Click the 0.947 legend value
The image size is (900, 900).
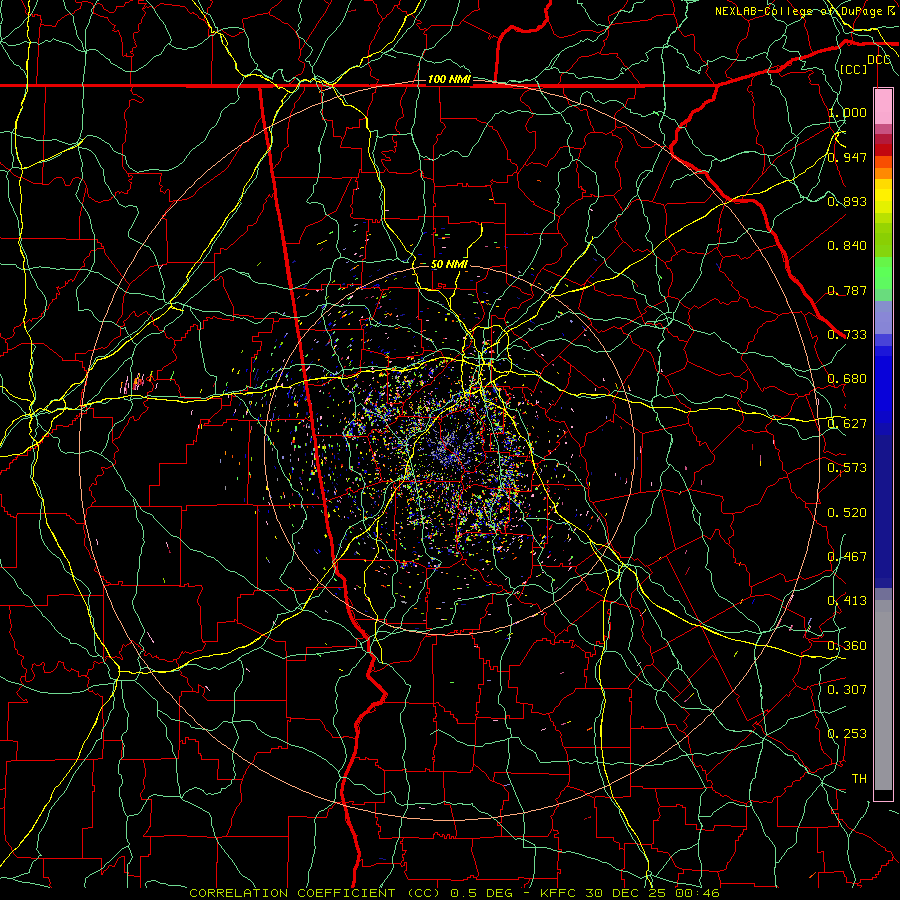[847, 157]
